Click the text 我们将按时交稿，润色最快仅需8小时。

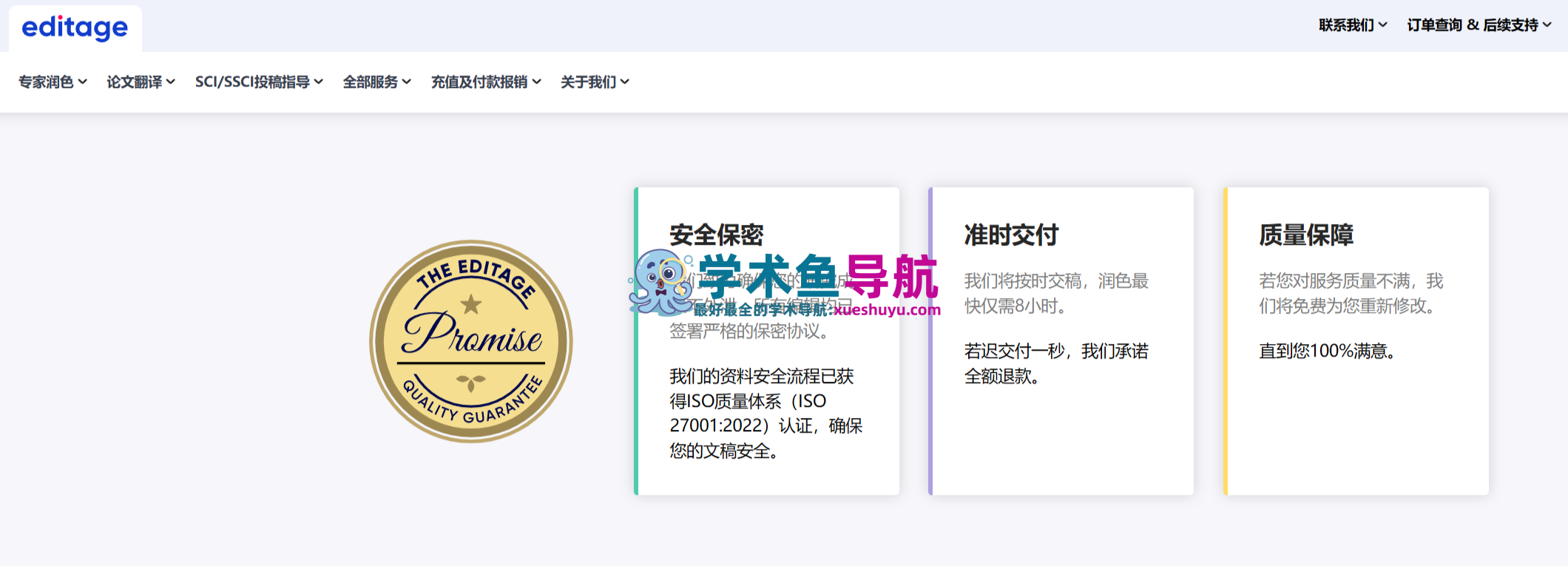[1056, 293]
